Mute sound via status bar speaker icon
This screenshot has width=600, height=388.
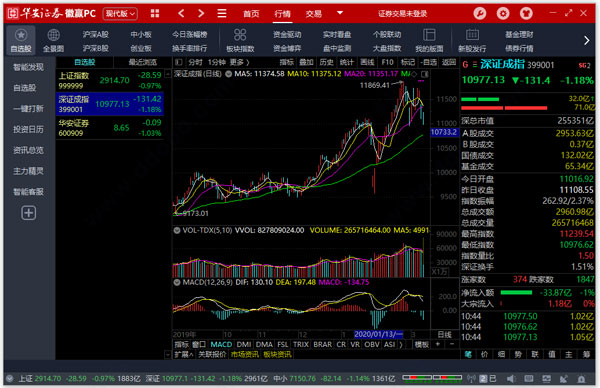click(x=511, y=379)
